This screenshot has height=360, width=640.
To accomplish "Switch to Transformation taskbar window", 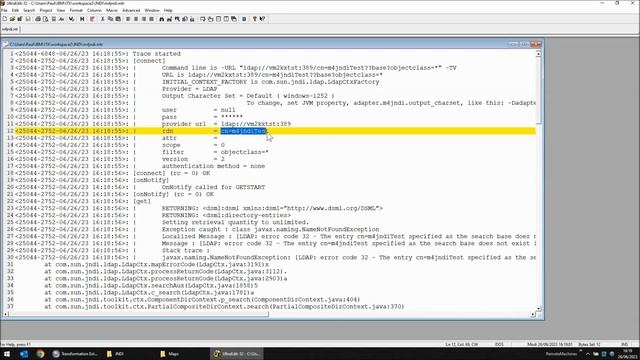I will click(75, 354).
